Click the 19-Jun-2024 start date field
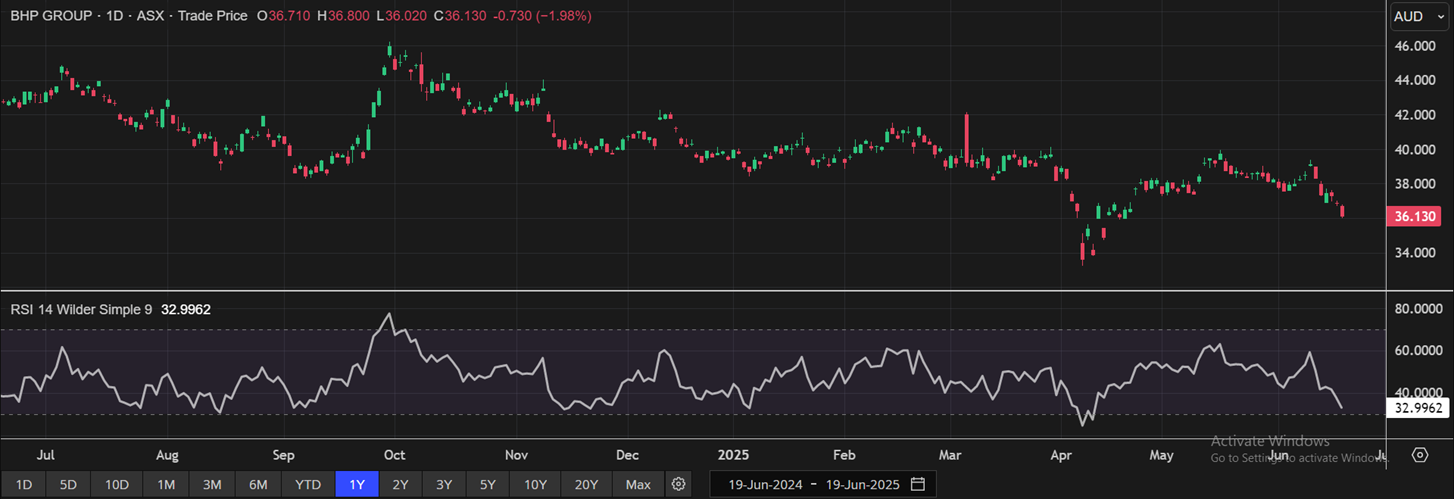 tap(763, 485)
